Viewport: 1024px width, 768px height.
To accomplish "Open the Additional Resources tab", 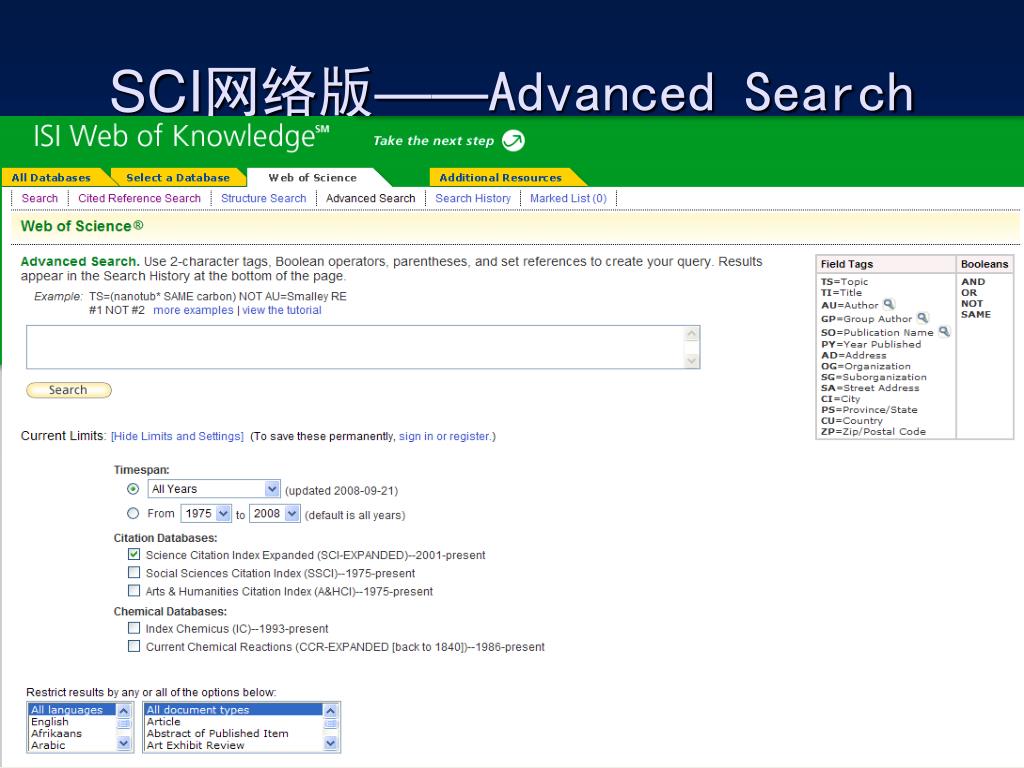I will point(501,178).
